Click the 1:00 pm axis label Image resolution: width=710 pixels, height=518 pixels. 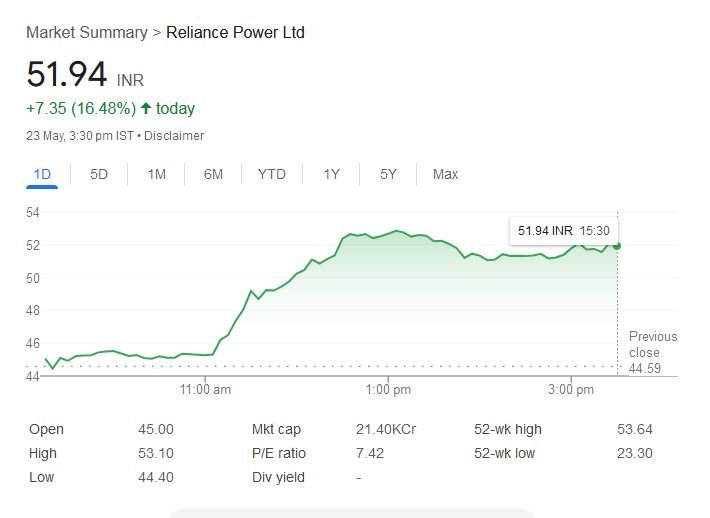388,389
